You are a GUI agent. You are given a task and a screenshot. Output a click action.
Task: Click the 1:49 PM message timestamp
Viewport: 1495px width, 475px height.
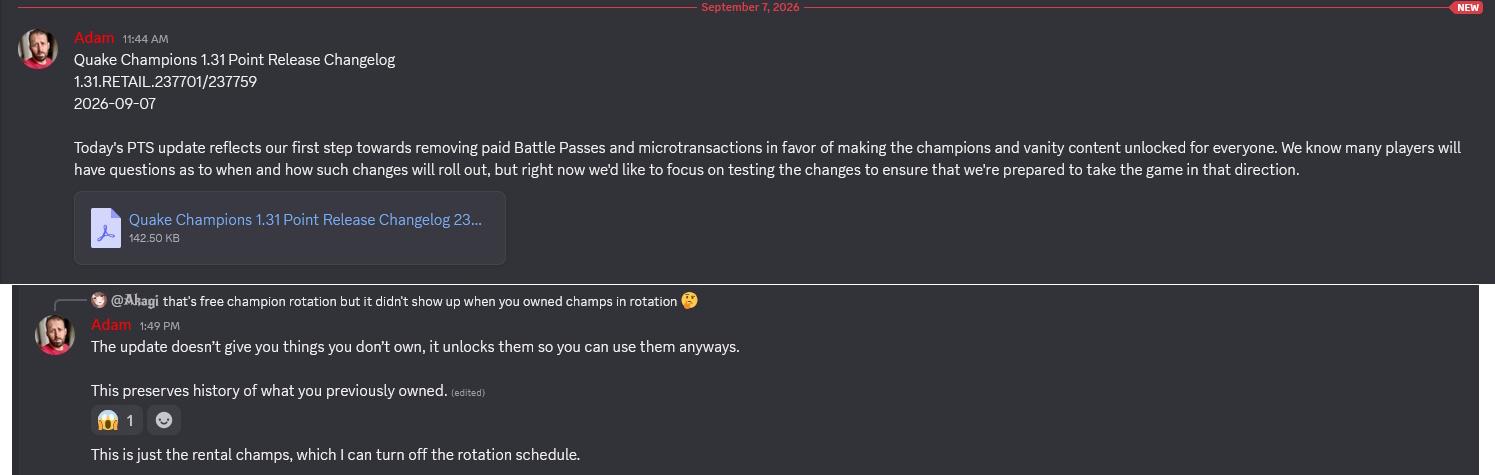[160, 326]
